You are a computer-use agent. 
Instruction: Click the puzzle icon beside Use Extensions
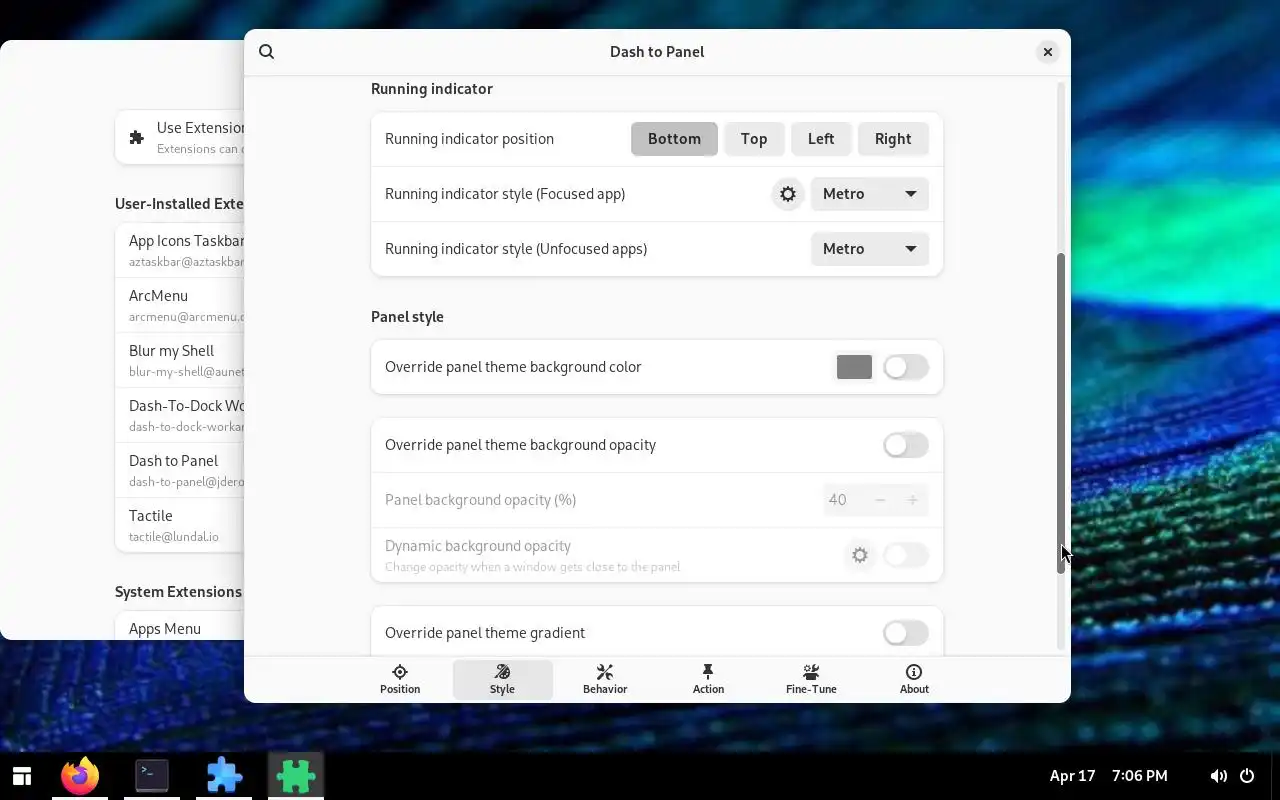pyautogui.click(x=137, y=138)
